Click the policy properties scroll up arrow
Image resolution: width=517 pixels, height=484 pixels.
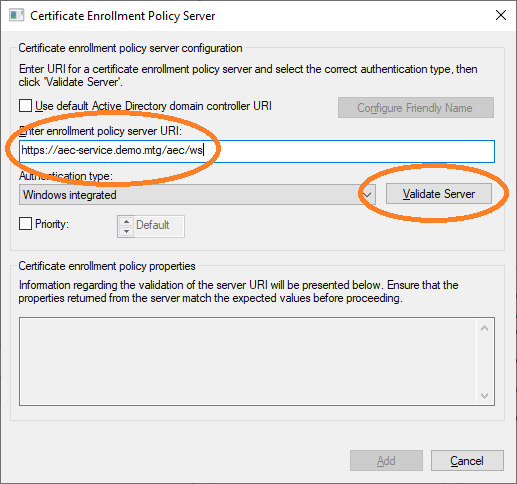485,329
